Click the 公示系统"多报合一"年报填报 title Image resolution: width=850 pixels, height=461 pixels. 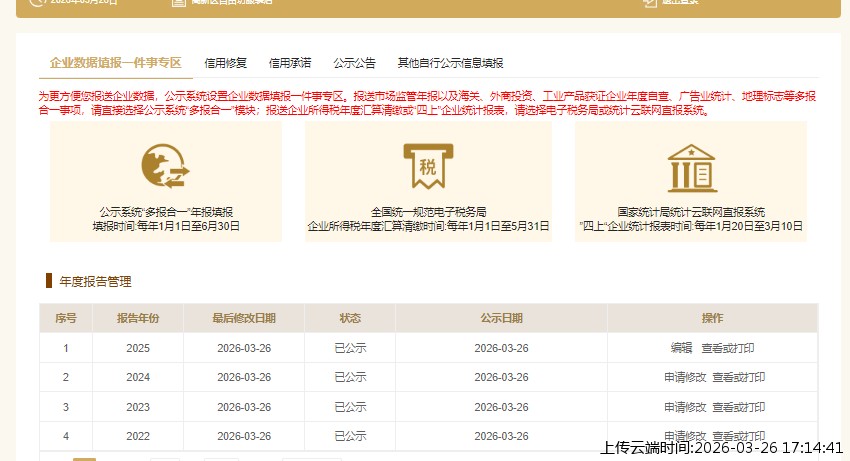coord(166,212)
